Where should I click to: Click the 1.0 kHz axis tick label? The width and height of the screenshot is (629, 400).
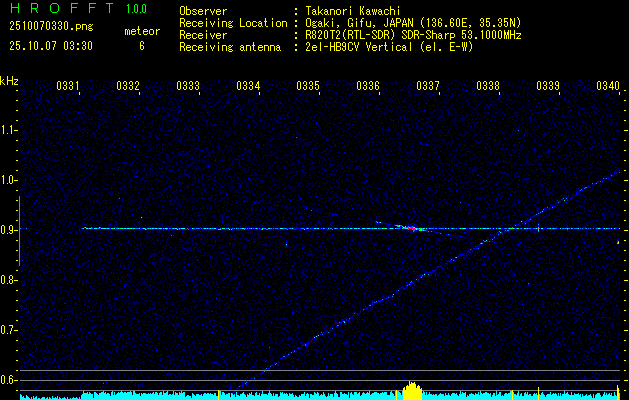[10, 180]
